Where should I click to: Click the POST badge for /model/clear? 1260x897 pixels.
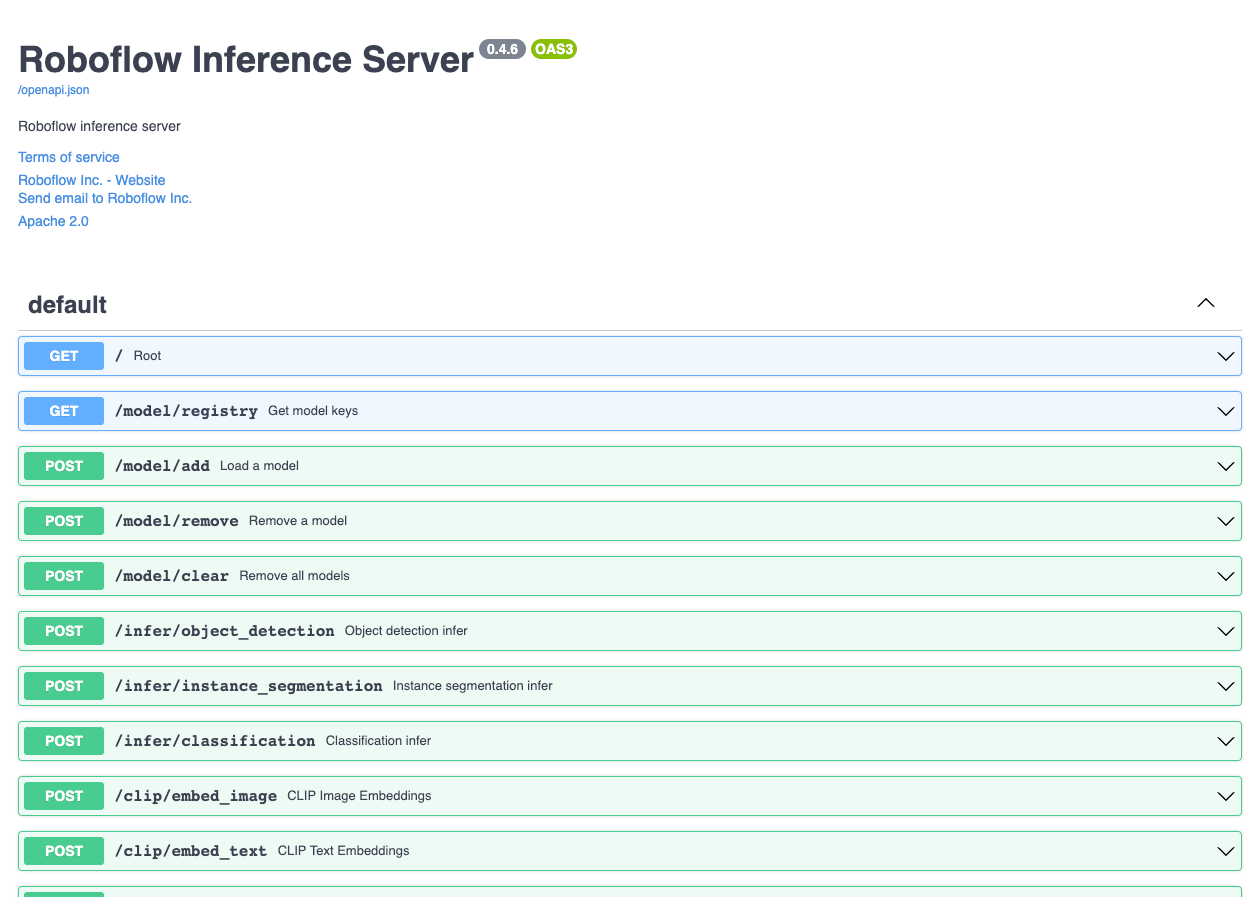64,576
